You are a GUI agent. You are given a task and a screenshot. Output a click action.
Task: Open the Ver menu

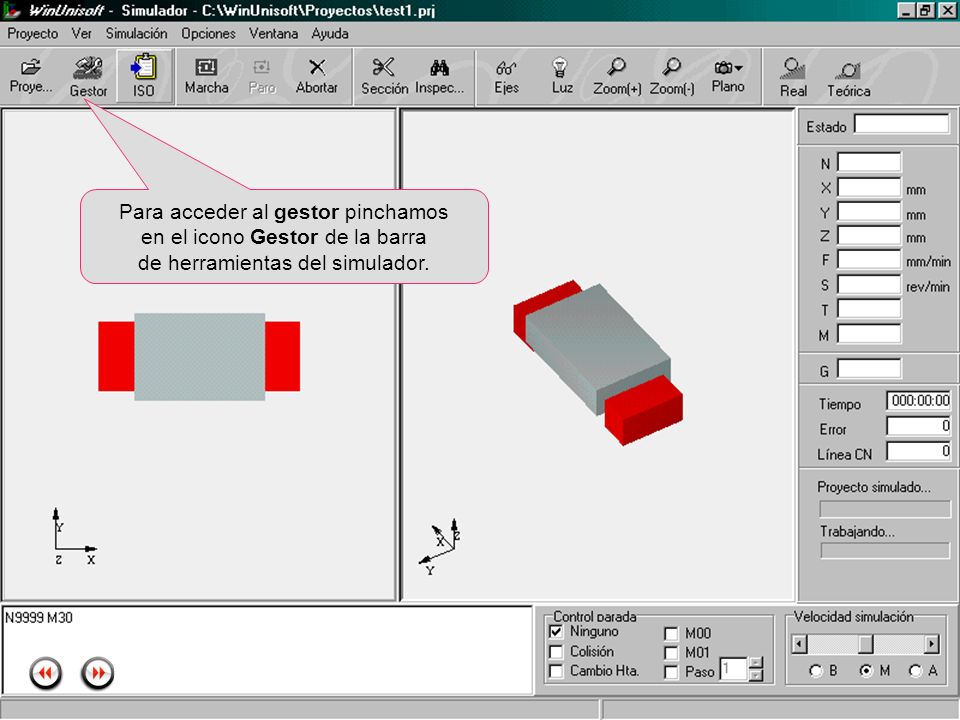(x=81, y=34)
